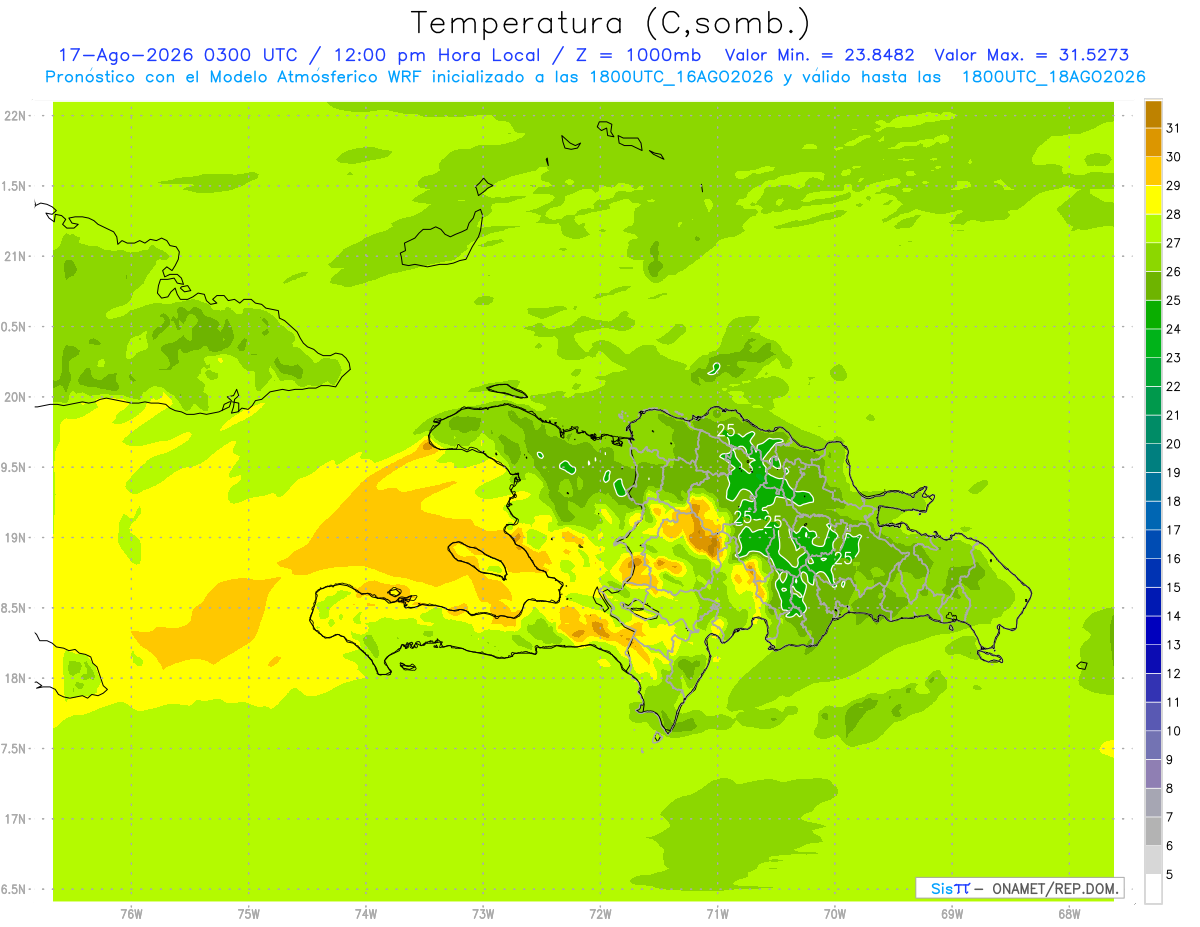This screenshot has height=927, width=1200.
Task: Click the legend value 17
Action: (1173, 530)
